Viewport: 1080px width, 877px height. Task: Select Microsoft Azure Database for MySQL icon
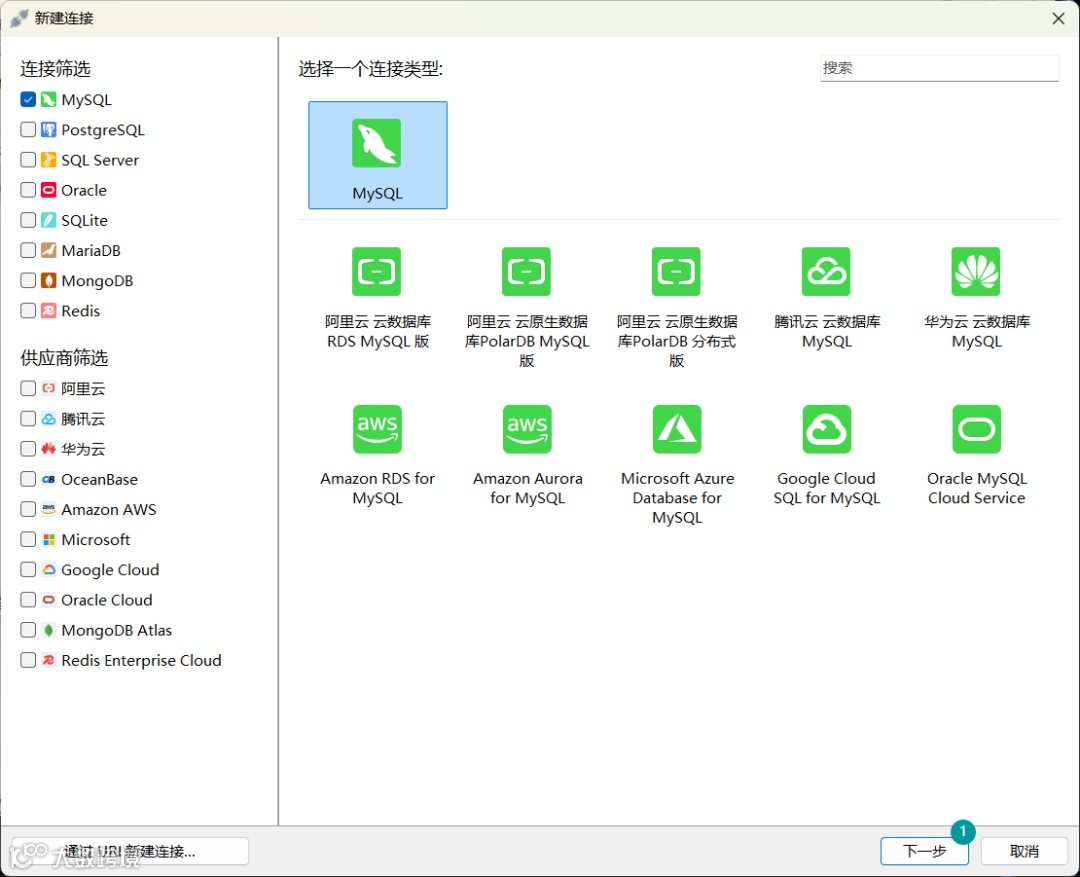(x=677, y=429)
